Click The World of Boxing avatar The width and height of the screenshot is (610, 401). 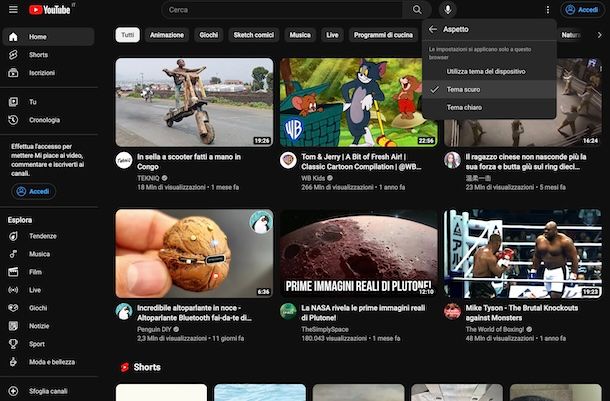pyautogui.click(x=452, y=312)
